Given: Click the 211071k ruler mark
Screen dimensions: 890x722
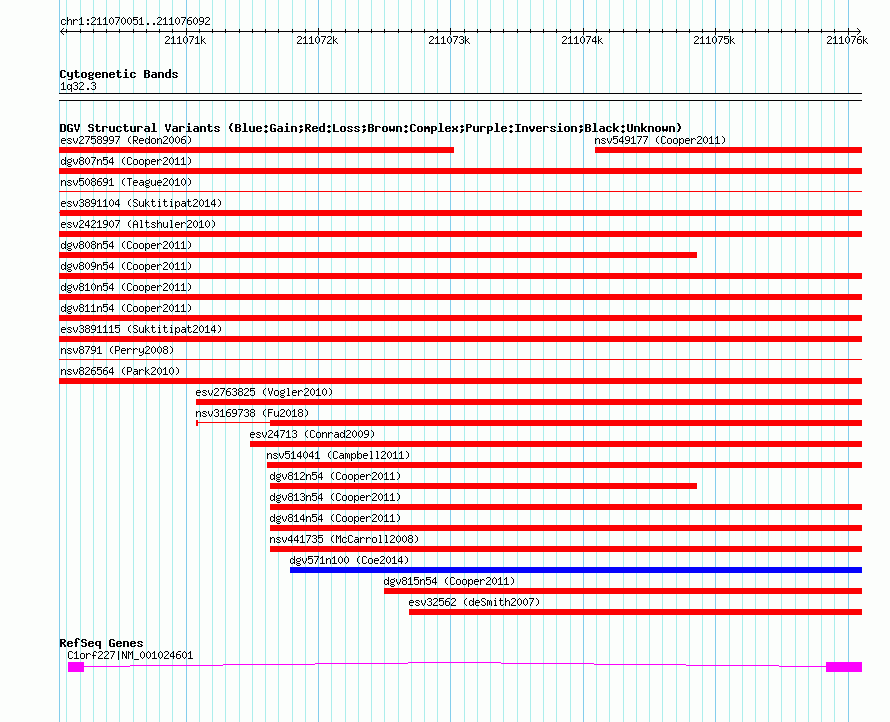Looking at the screenshot, I should click(x=185, y=40).
